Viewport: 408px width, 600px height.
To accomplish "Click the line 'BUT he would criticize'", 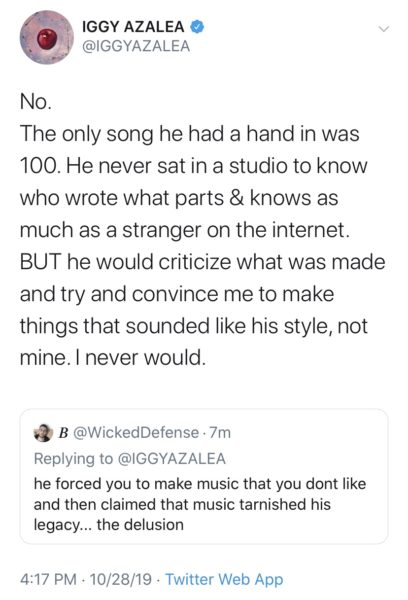I will 202,262.
